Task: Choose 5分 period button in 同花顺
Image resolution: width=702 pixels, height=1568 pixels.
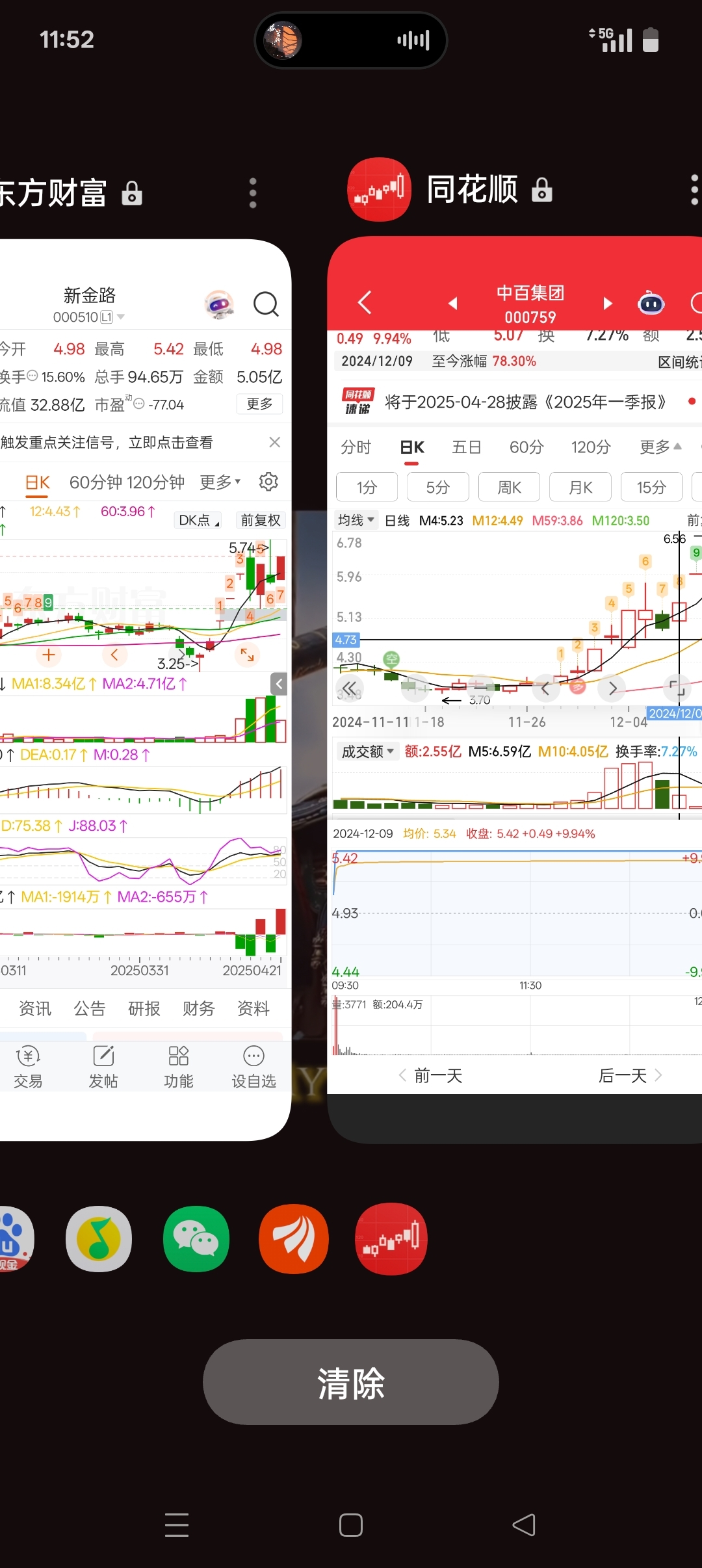Action: (x=438, y=487)
